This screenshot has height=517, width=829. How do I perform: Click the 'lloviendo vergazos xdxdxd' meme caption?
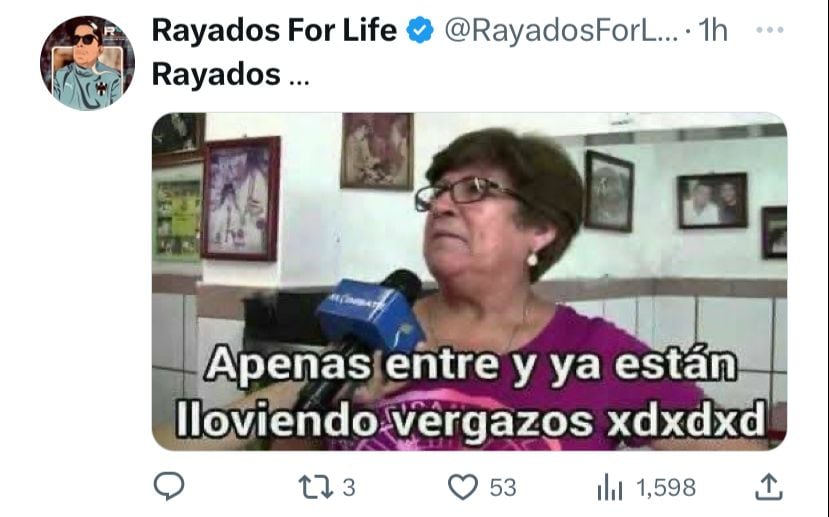tap(471, 421)
